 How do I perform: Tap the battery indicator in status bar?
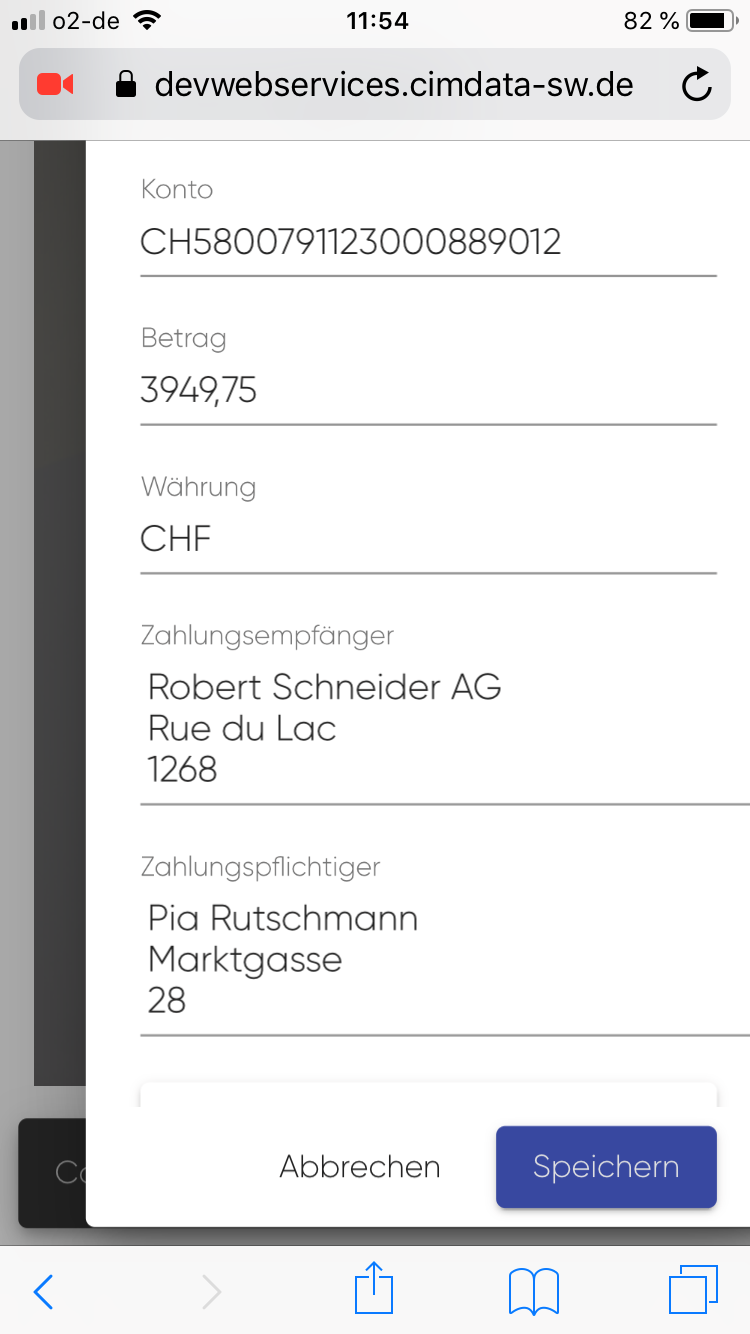click(713, 20)
